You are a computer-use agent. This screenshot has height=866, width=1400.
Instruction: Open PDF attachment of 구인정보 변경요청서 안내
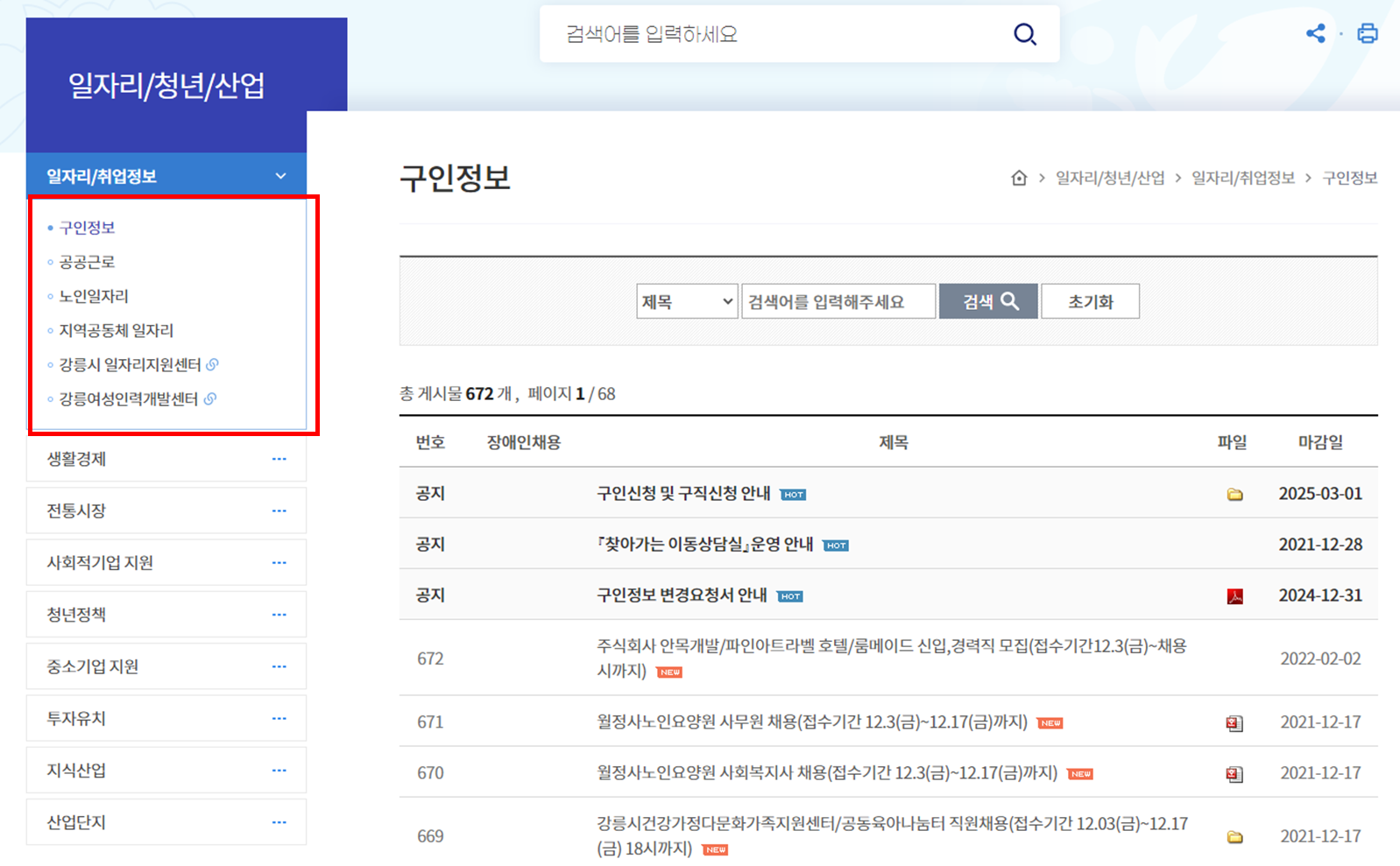[1234, 596]
